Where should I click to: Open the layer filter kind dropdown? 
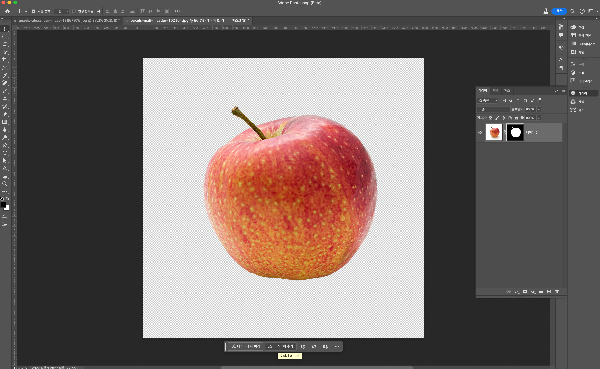[x=488, y=100]
